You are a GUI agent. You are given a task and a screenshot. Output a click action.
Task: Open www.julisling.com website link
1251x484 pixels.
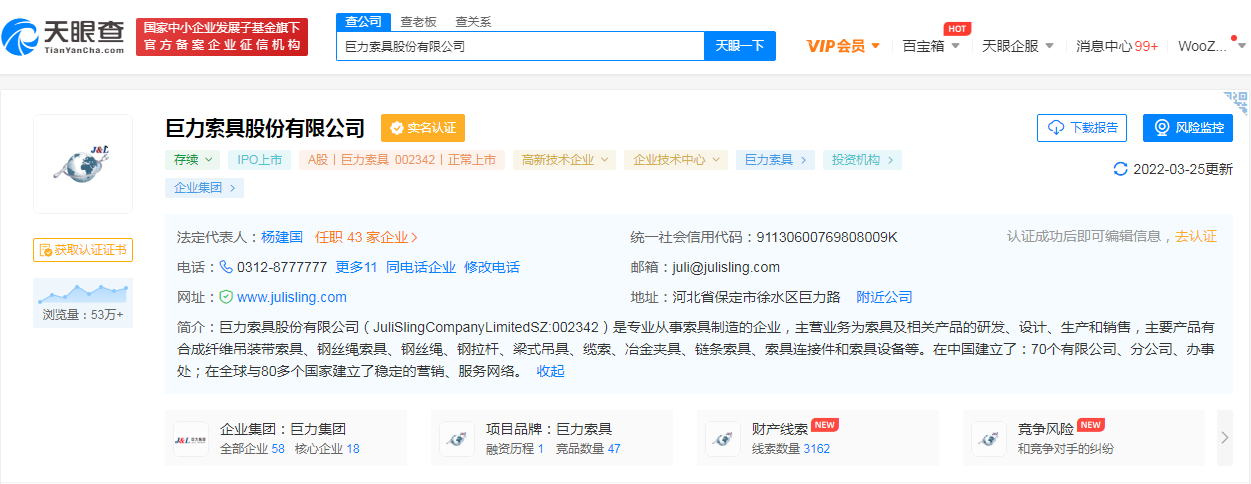(292, 297)
